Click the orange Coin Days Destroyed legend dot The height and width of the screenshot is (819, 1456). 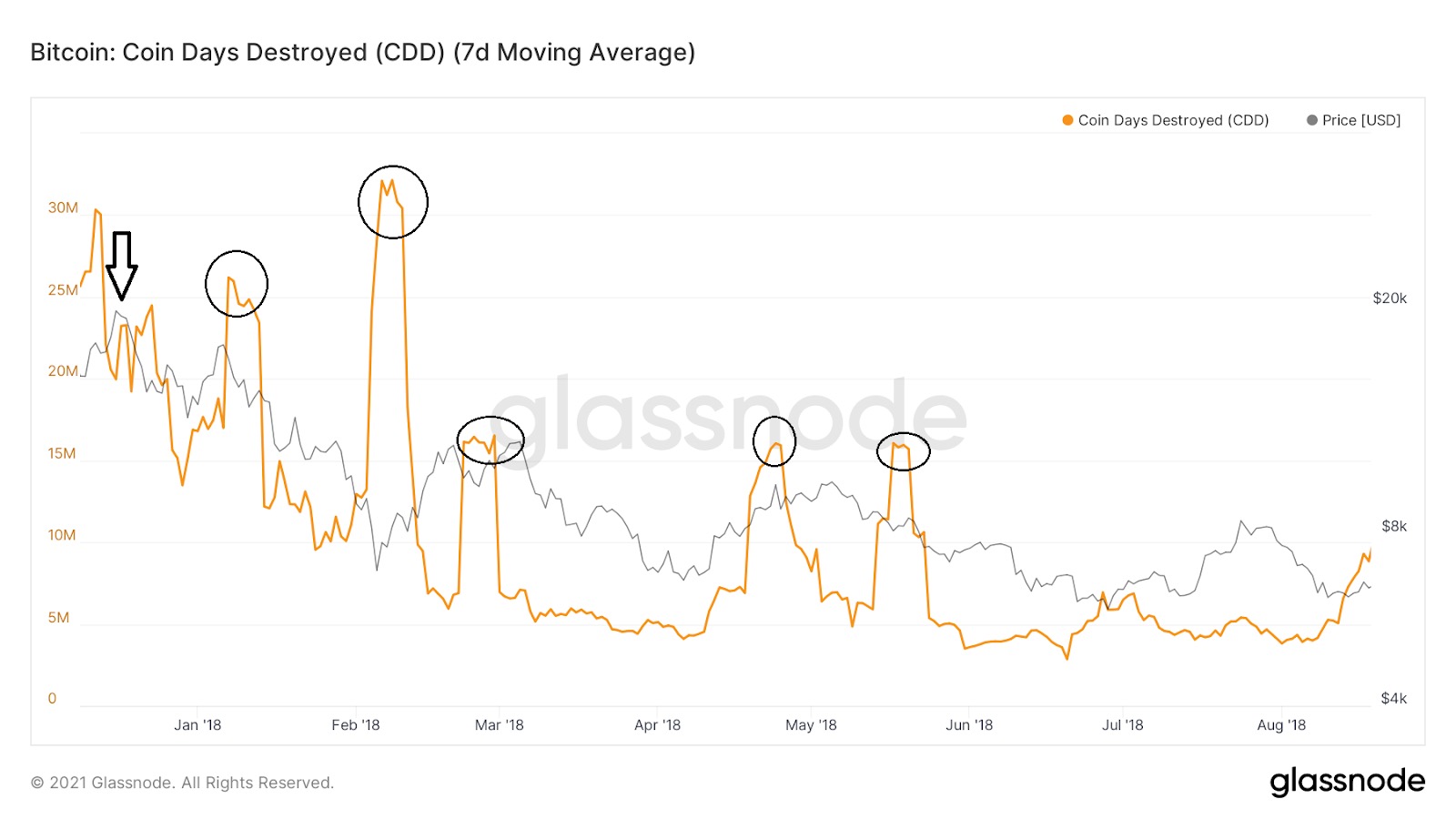coord(1067,120)
